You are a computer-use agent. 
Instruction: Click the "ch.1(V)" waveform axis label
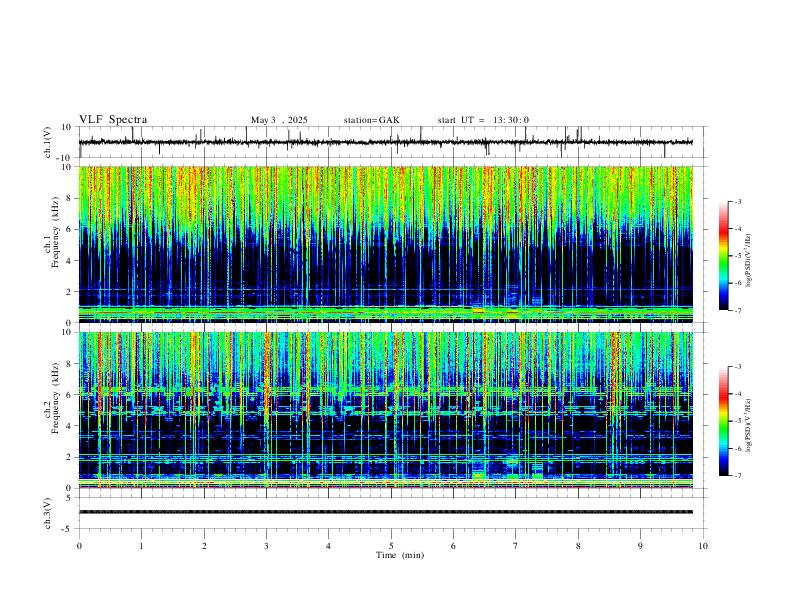click(x=48, y=142)
